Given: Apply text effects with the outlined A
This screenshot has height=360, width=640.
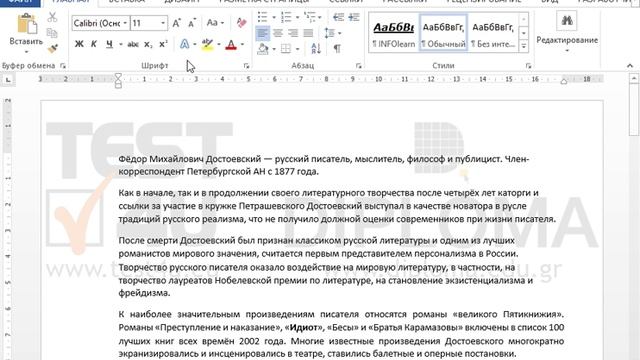Looking at the screenshot, I should pyautogui.click(x=184, y=44).
